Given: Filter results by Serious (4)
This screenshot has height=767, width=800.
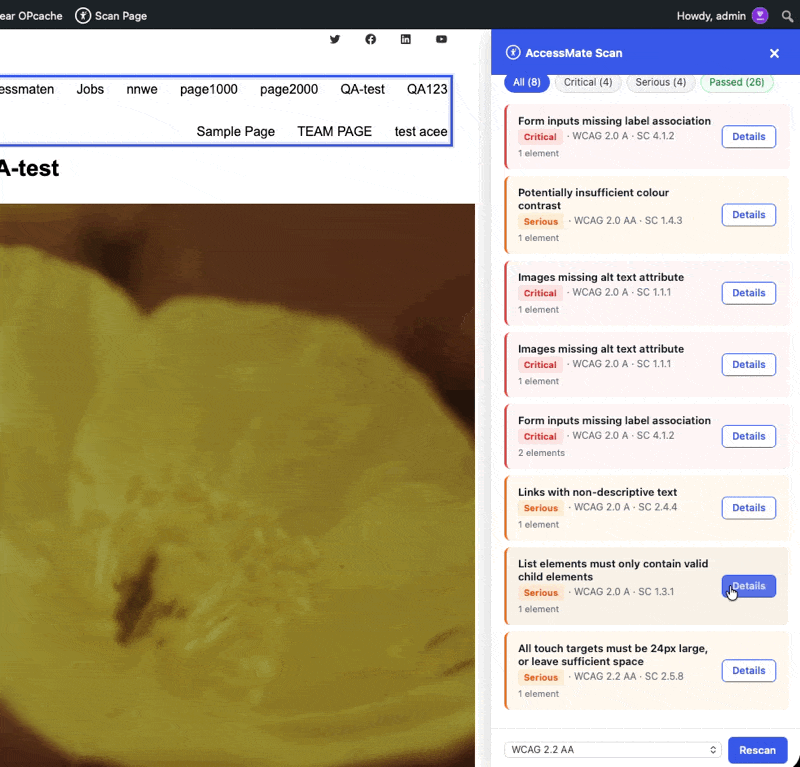Looking at the screenshot, I should pyautogui.click(x=660, y=82).
